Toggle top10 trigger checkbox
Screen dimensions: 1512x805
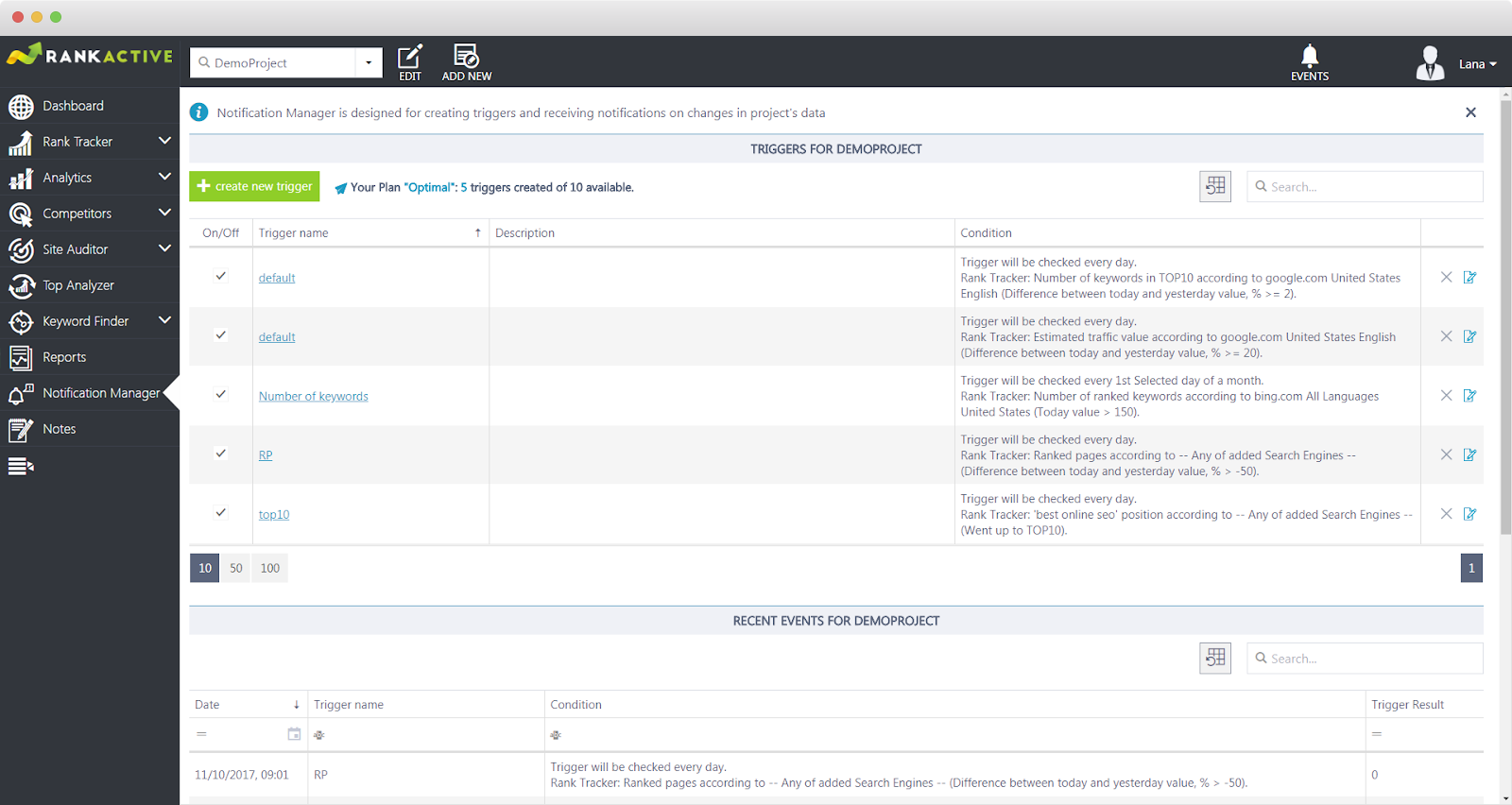[221, 512]
